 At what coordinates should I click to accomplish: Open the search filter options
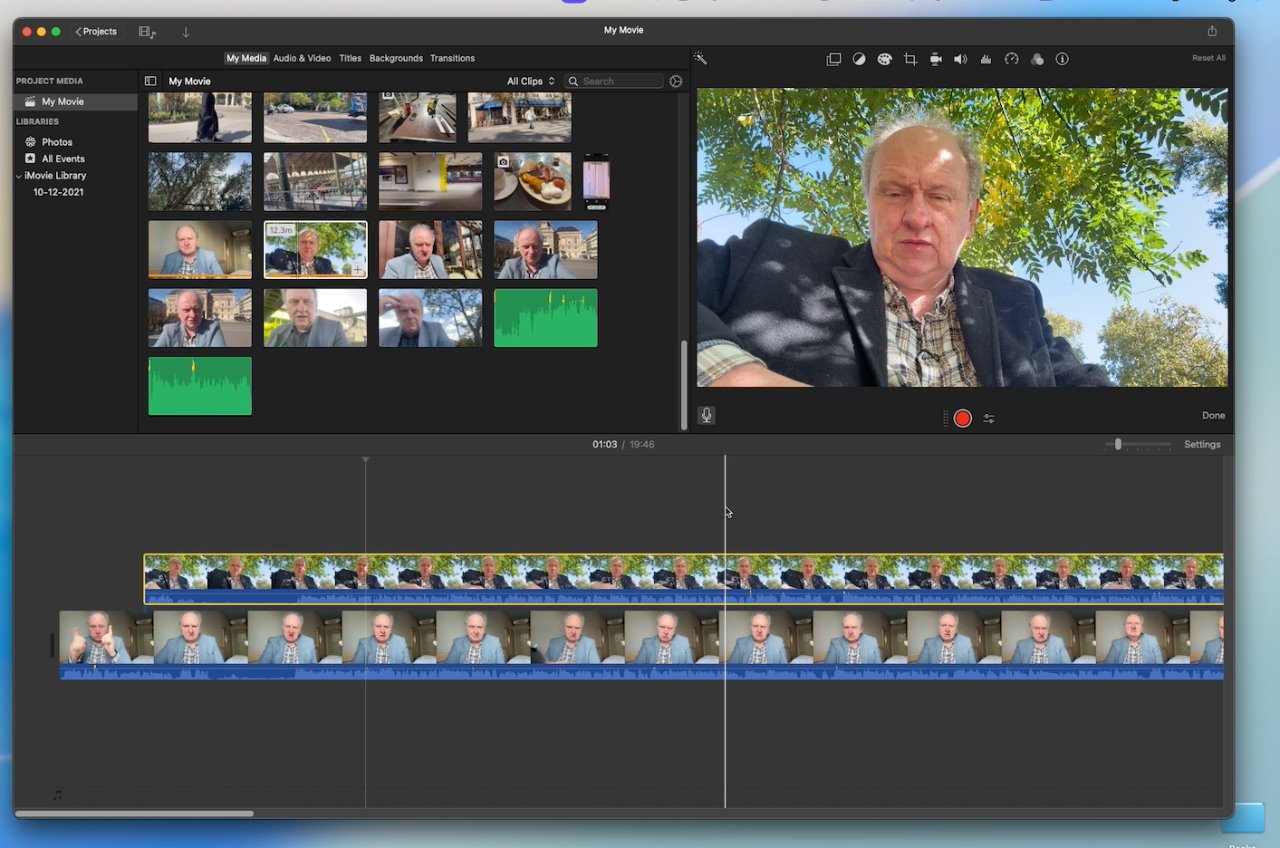[675, 81]
